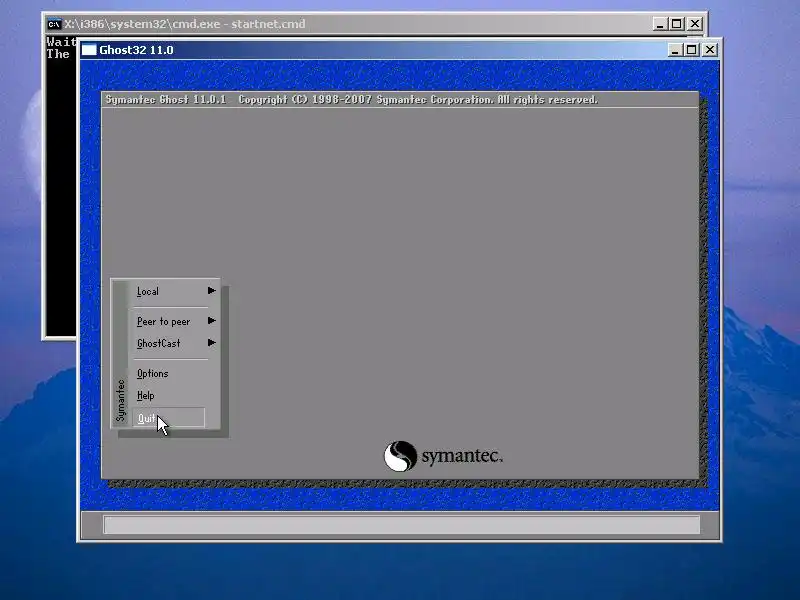The height and width of the screenshot is (600, 800).
Task: Click the status bar field at bottom of Ghost
Action: coord(402,524)
